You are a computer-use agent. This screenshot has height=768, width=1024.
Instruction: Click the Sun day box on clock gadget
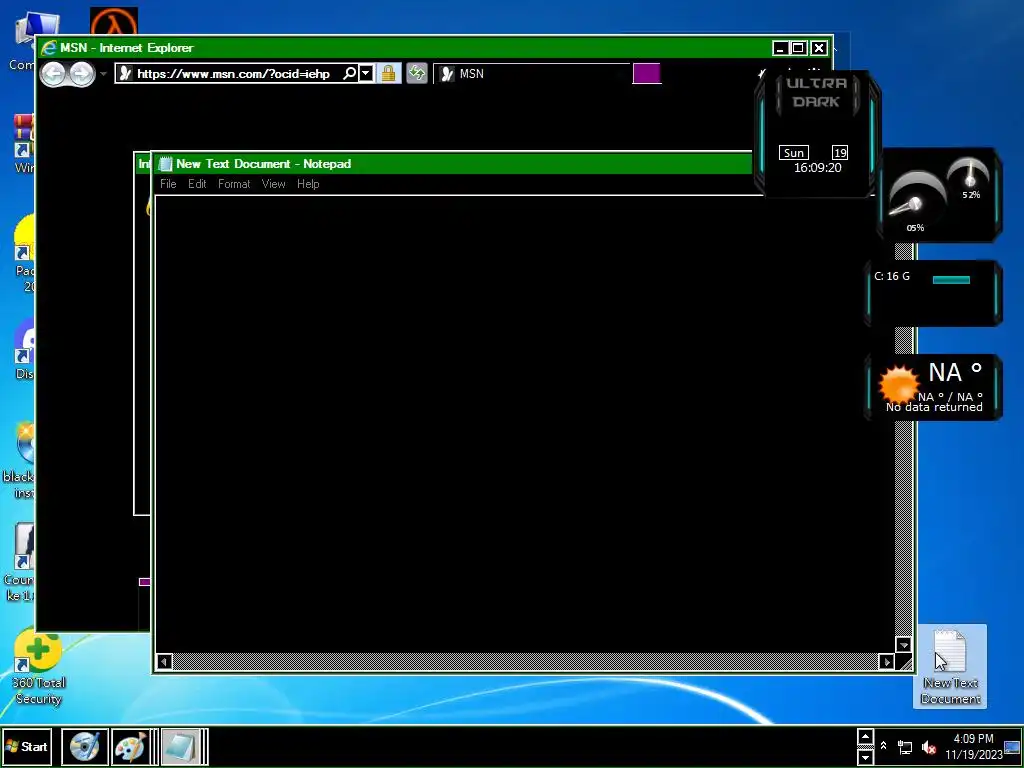[x=793, y=153]
